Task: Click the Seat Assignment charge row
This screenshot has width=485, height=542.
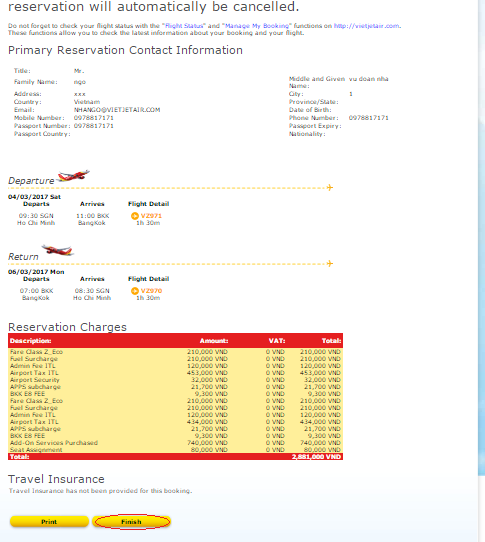Action: tap(175, 450)
